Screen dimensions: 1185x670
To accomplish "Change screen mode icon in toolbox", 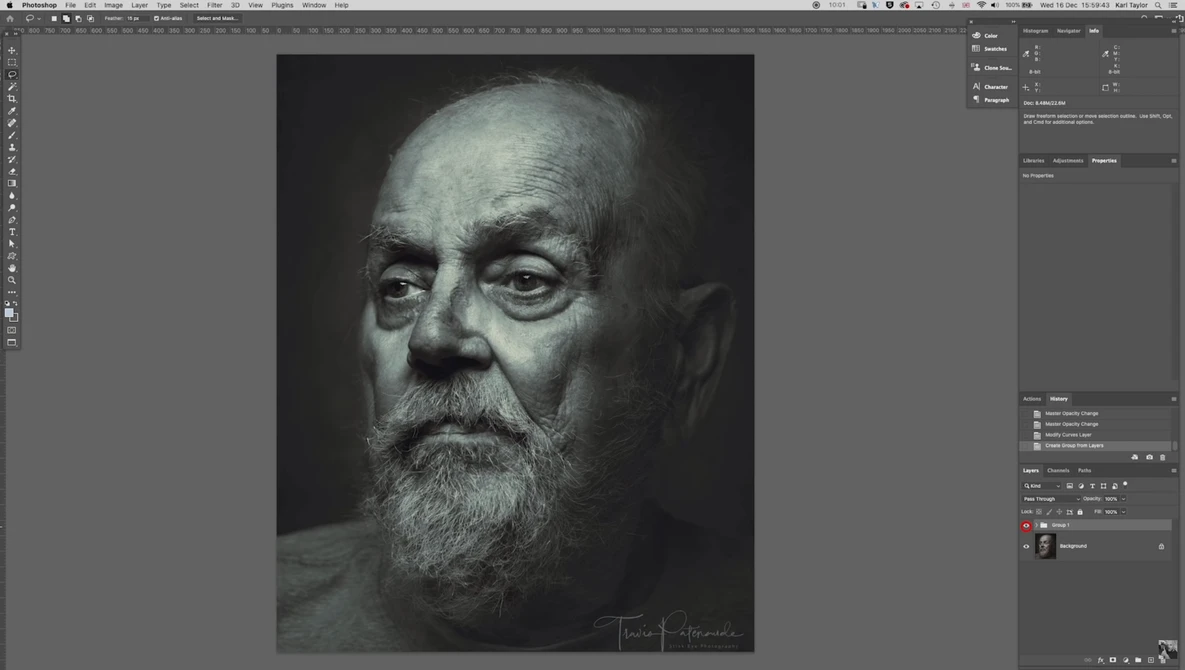I will (12, 342).
